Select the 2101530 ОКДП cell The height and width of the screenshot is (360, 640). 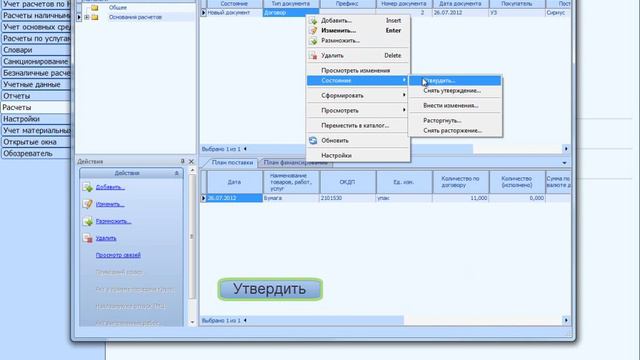pyautogui.click(x=347, y=198)
